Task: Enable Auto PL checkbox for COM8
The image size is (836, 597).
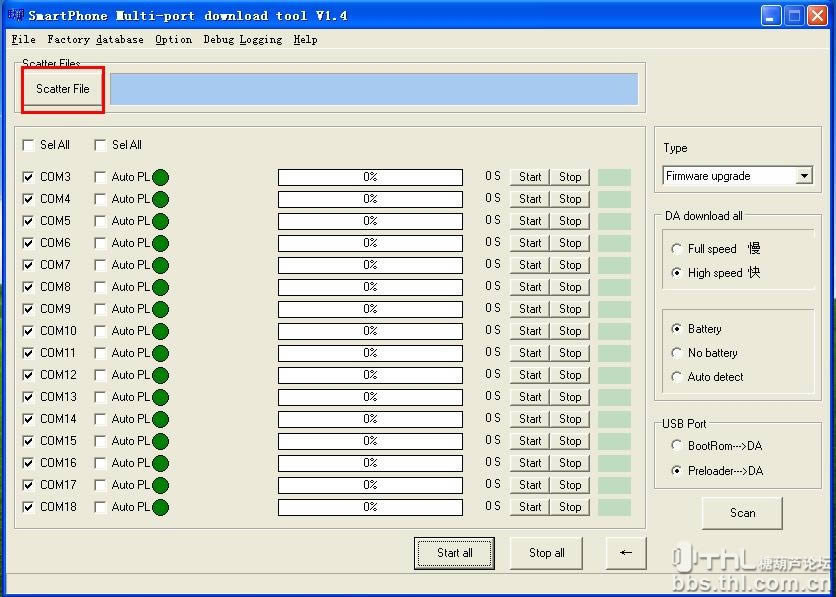Action: pyautogui.click(x=100, y=287)
